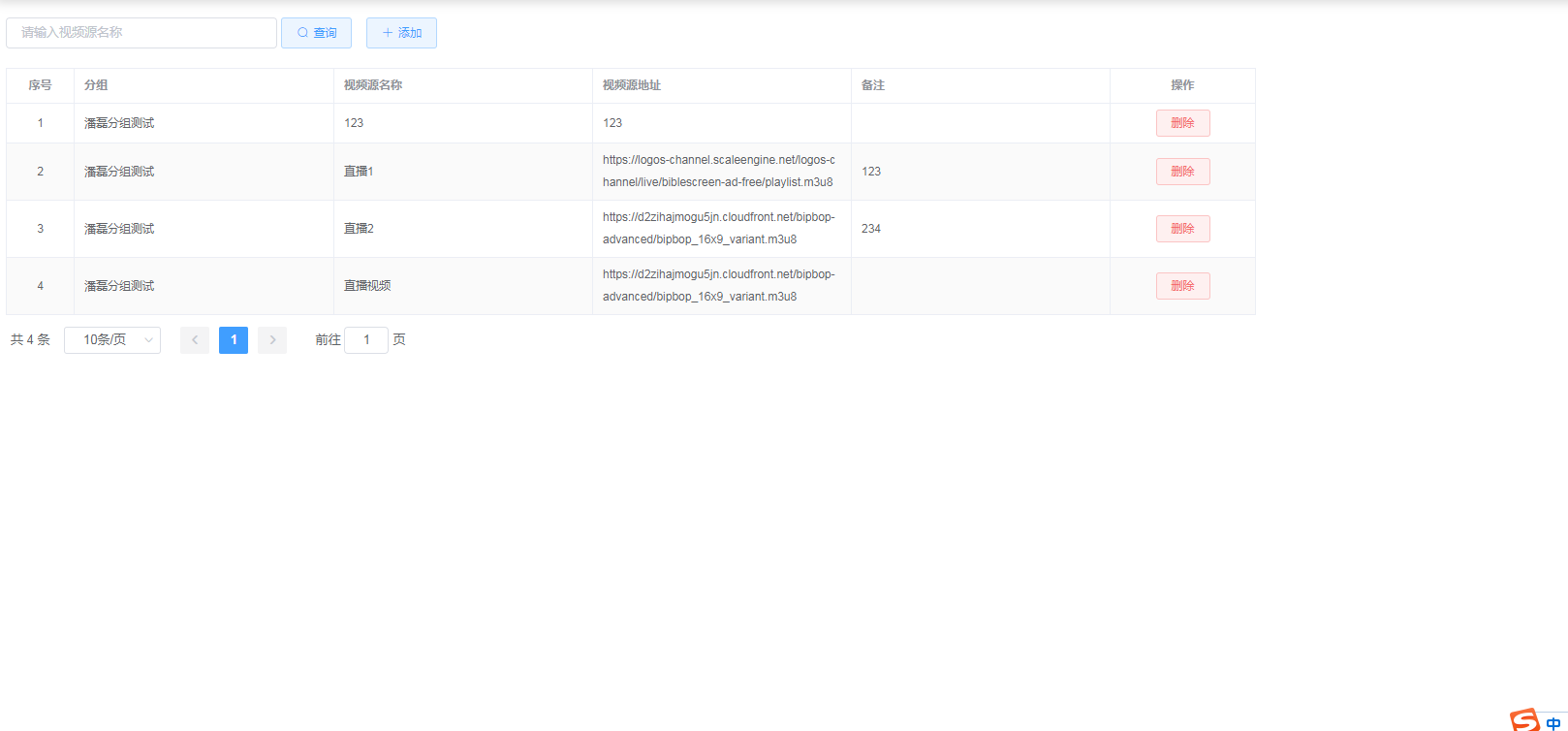
Task: Click the go-to page number input
Action: (x=366, y=340)
